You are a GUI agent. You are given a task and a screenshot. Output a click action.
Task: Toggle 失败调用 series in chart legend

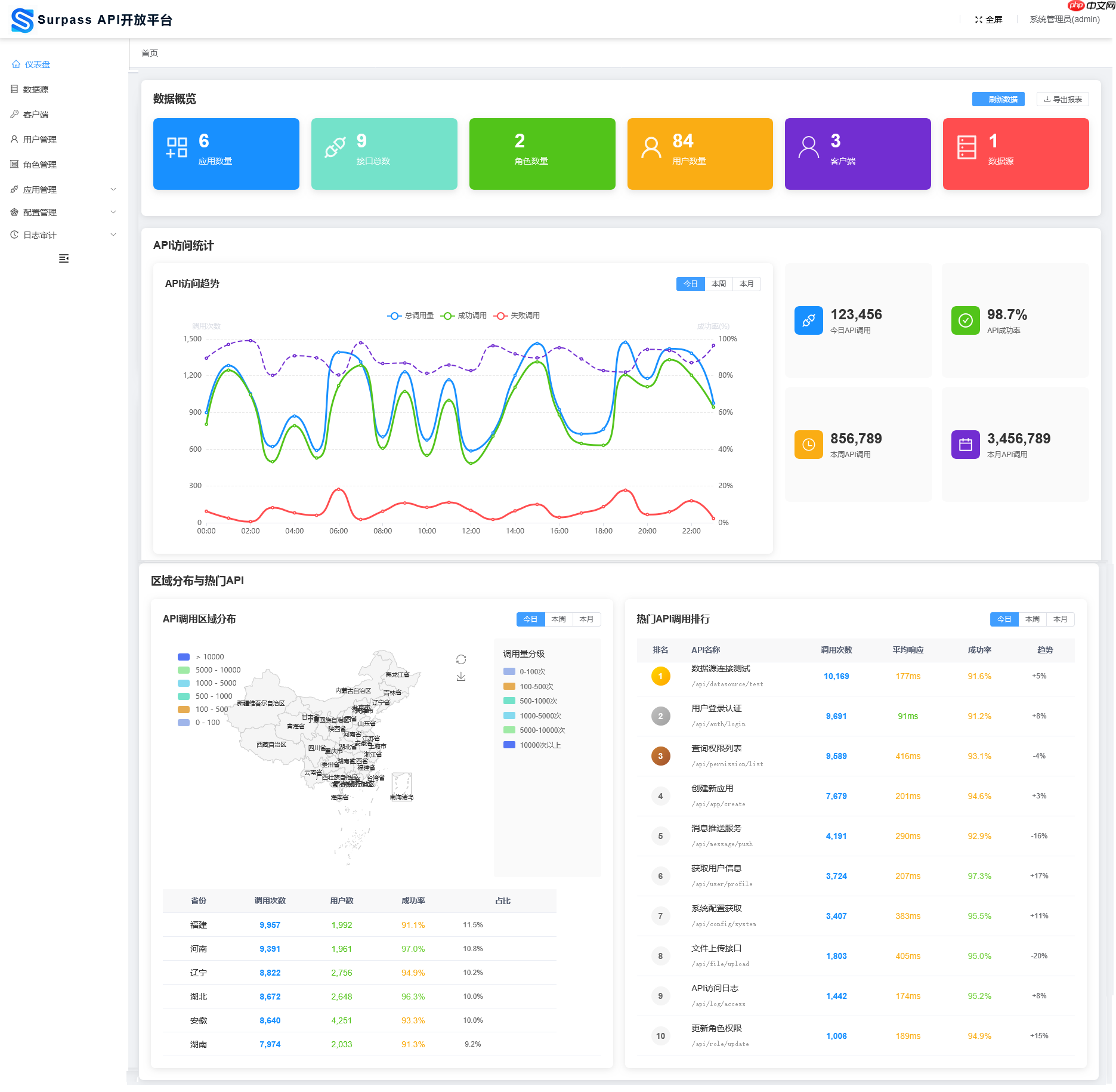pyautogui.click(x=517, y=316)
